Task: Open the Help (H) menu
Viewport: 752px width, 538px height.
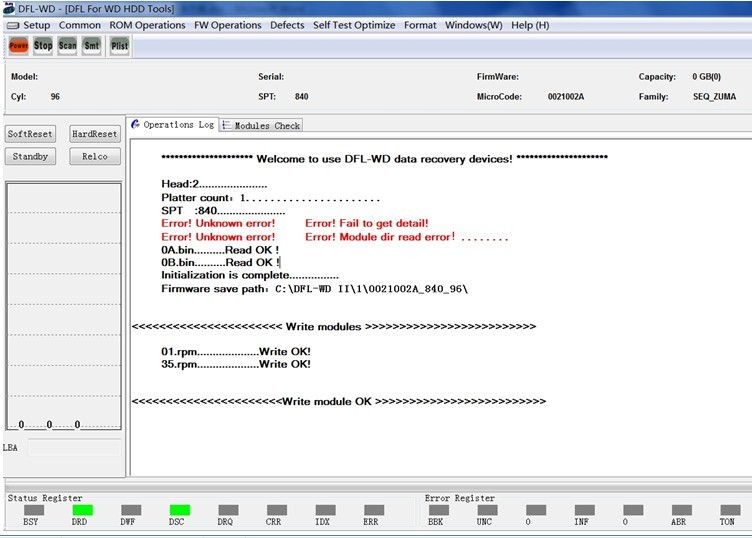Action: click(530, 25)
